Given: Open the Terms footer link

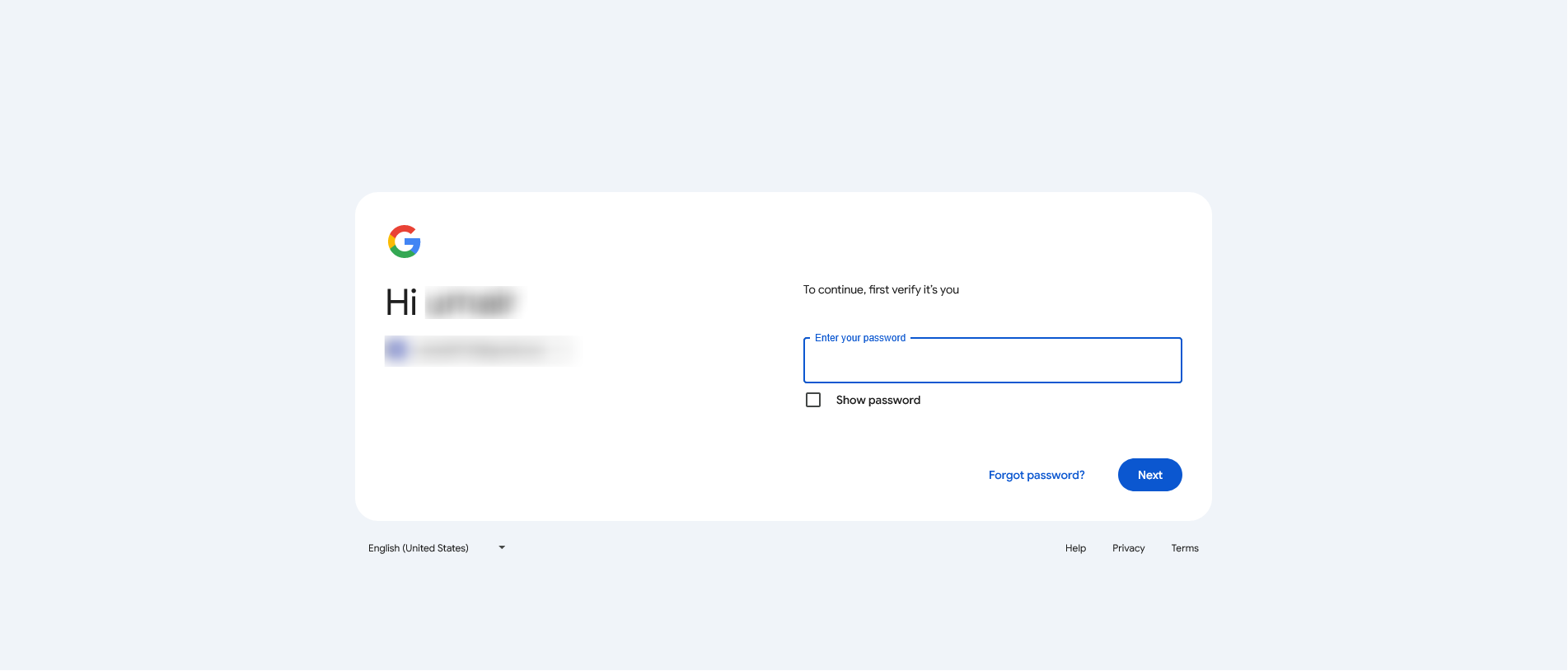Looking at the screenshot, I should tap(1184, 548).
